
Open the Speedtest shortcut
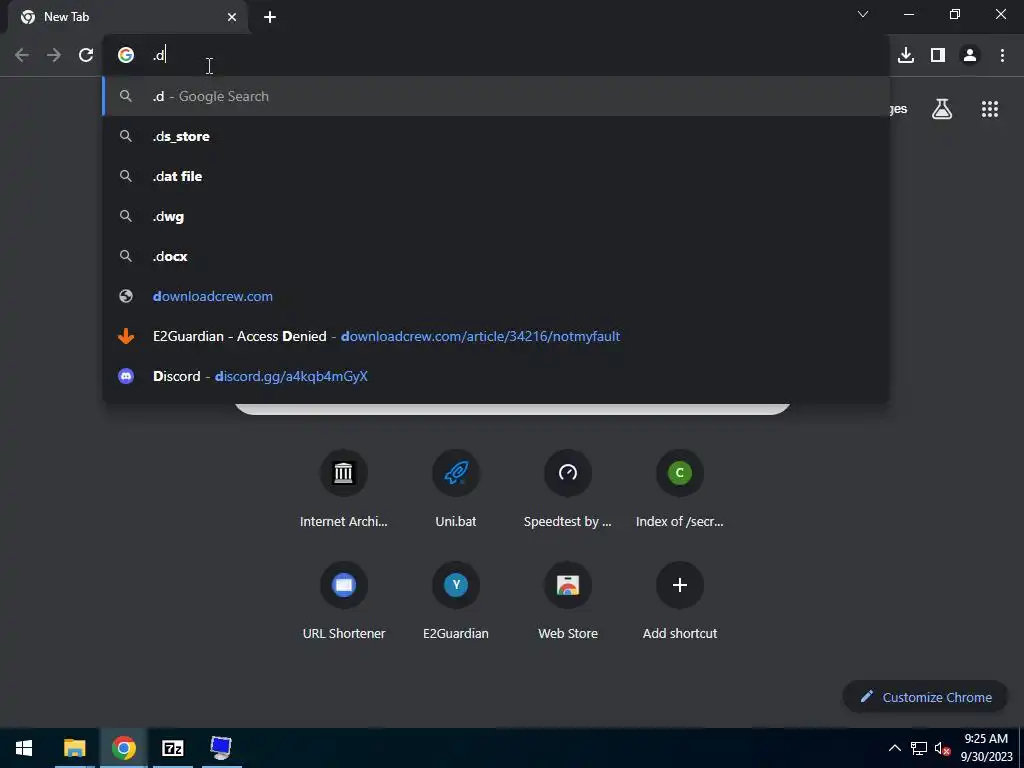(568, 488)
